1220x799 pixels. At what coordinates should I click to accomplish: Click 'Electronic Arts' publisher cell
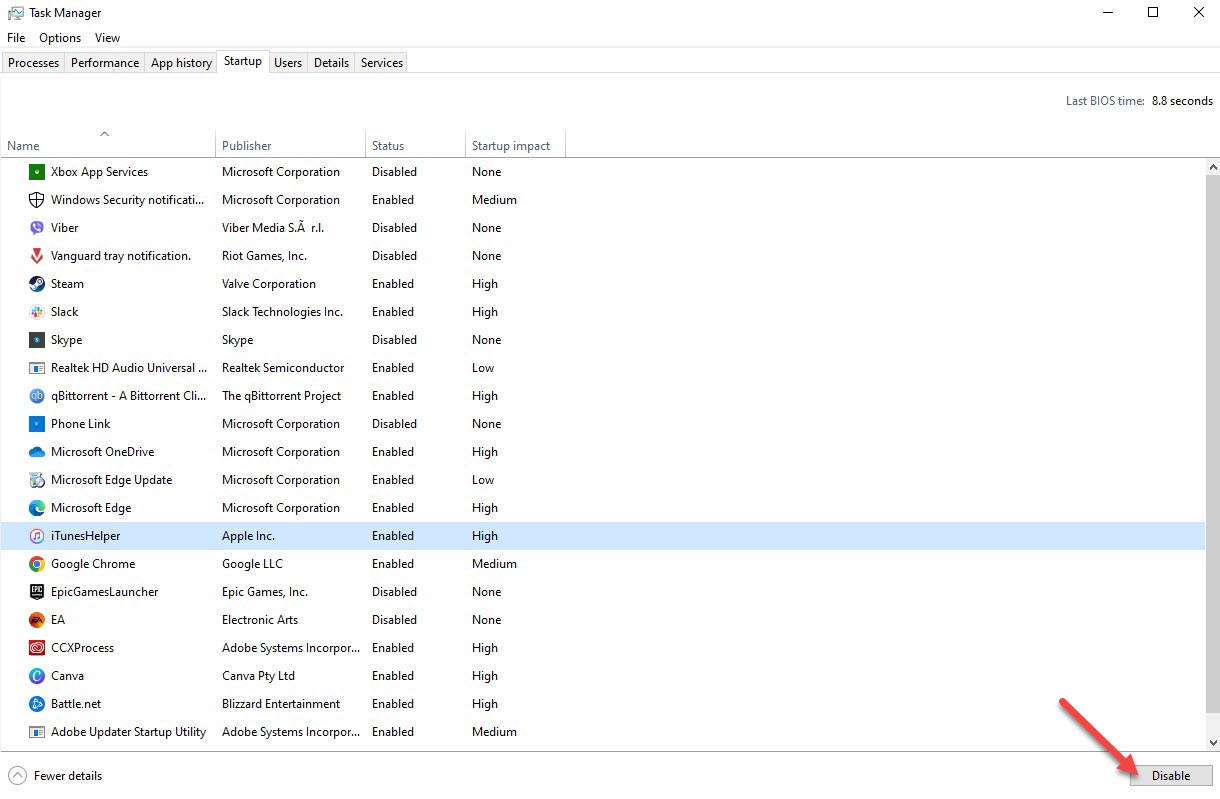[260, 620]
